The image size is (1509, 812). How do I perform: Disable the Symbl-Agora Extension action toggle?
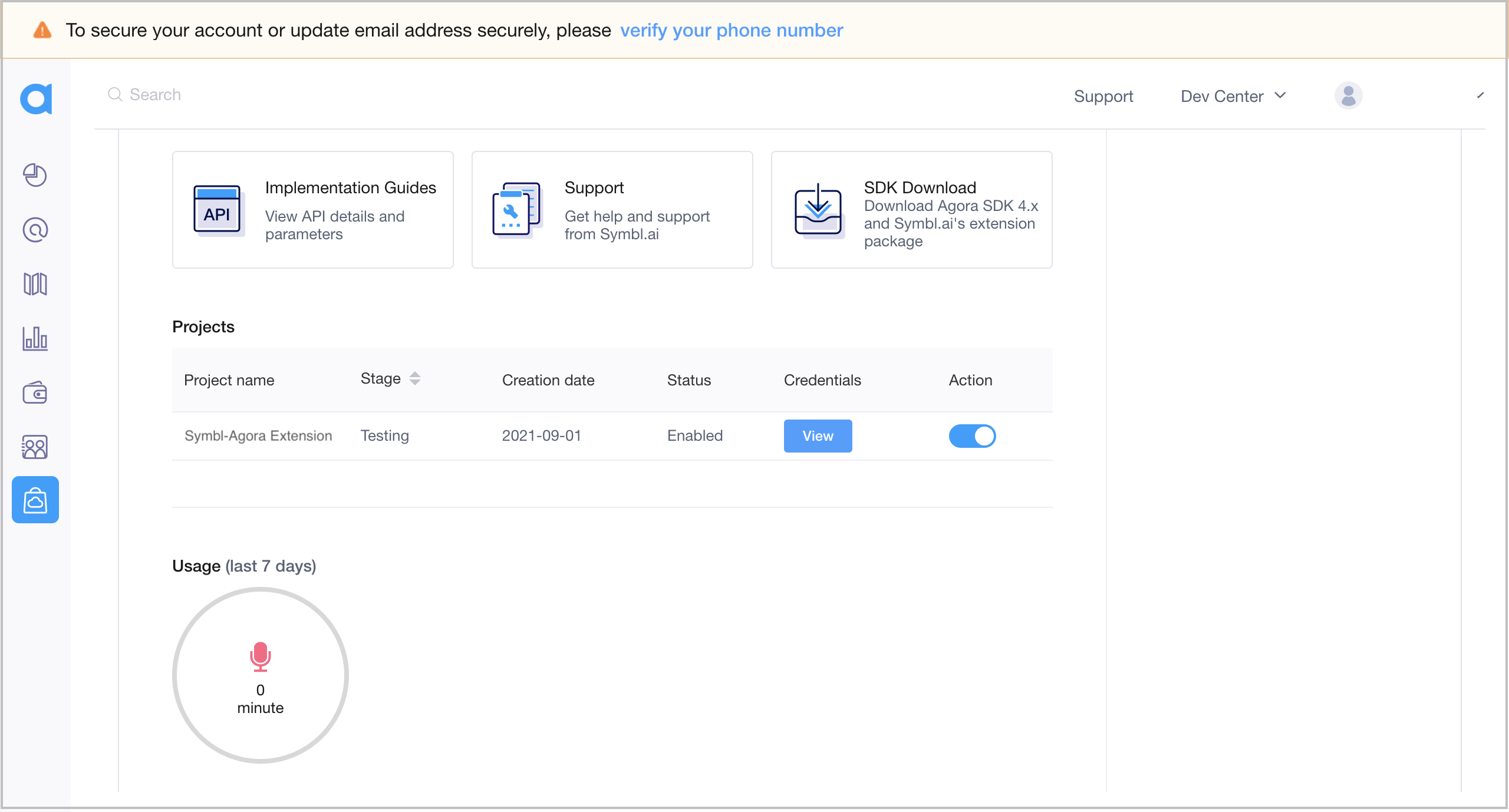click(x=972, y=436)
